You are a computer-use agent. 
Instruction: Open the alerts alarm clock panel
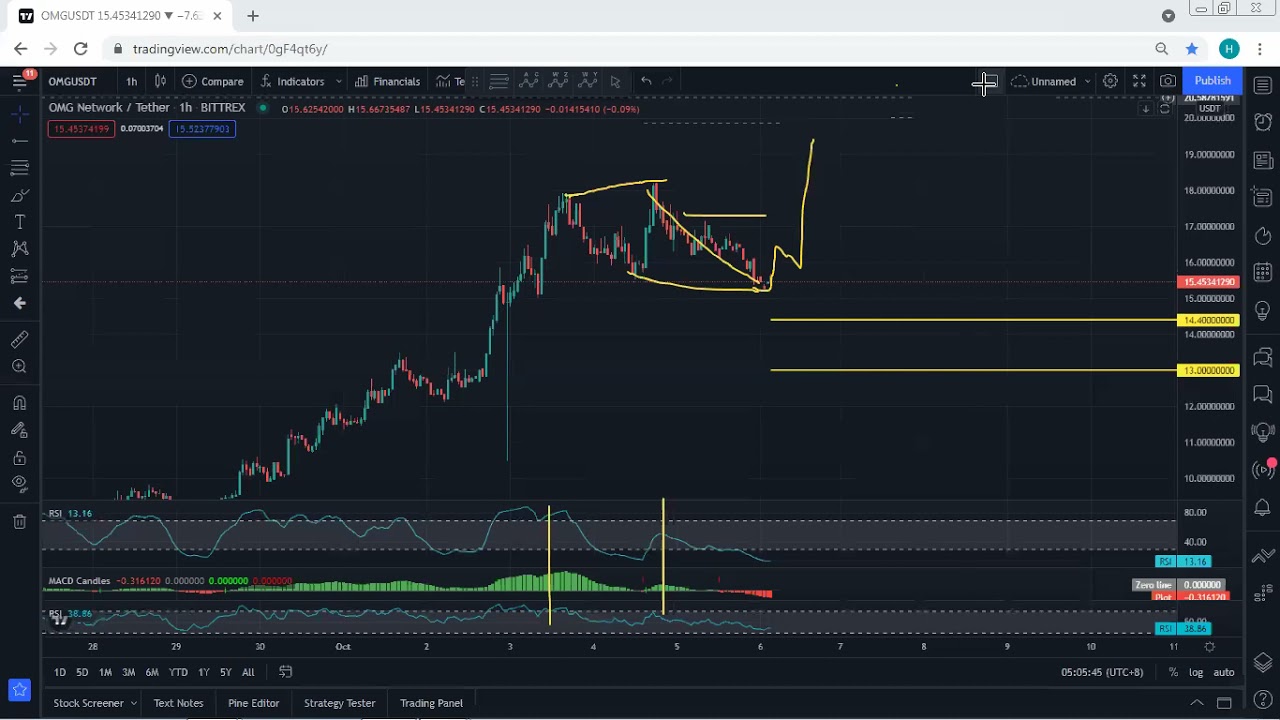coord(1262,123)
